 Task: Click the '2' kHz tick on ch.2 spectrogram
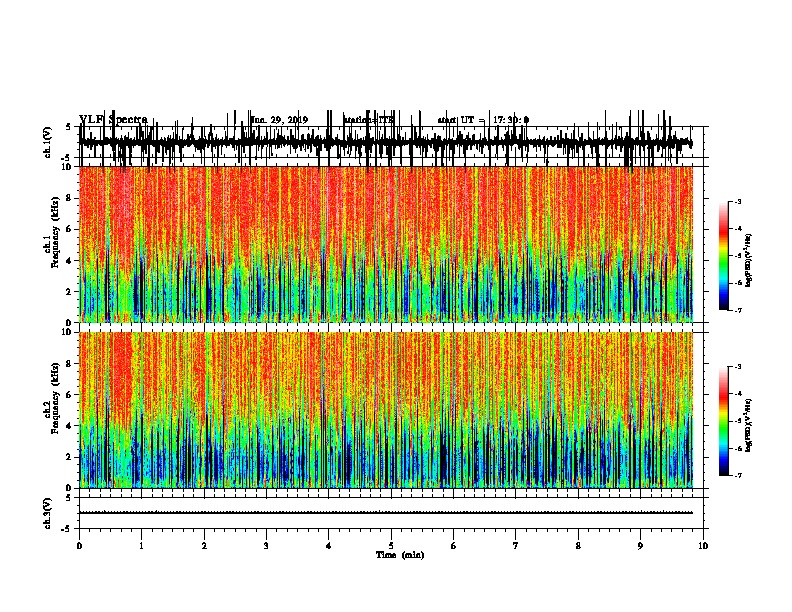(x=70, y=457)
